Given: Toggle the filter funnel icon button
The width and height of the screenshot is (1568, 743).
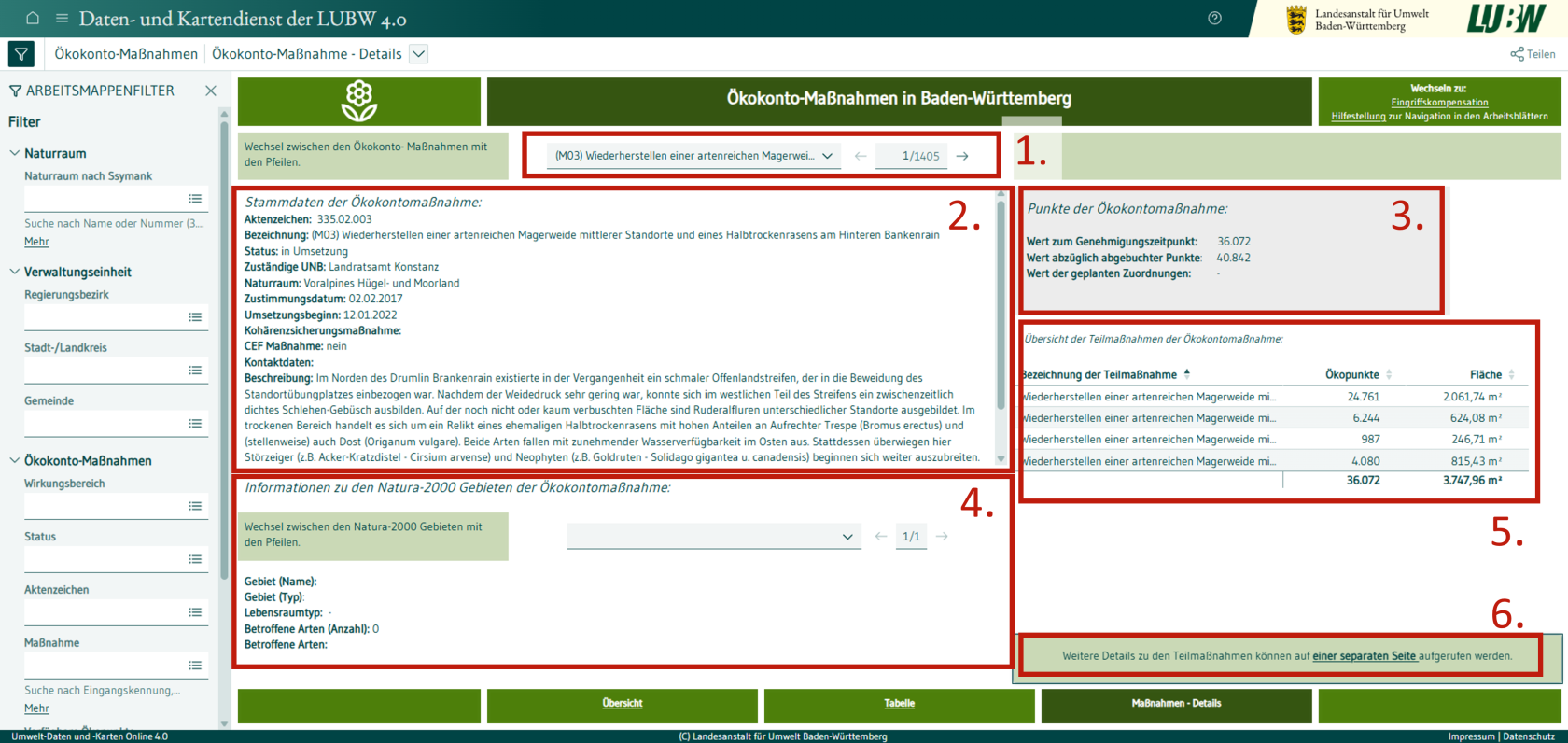Looking at the screenshot, I should [21, 54].
